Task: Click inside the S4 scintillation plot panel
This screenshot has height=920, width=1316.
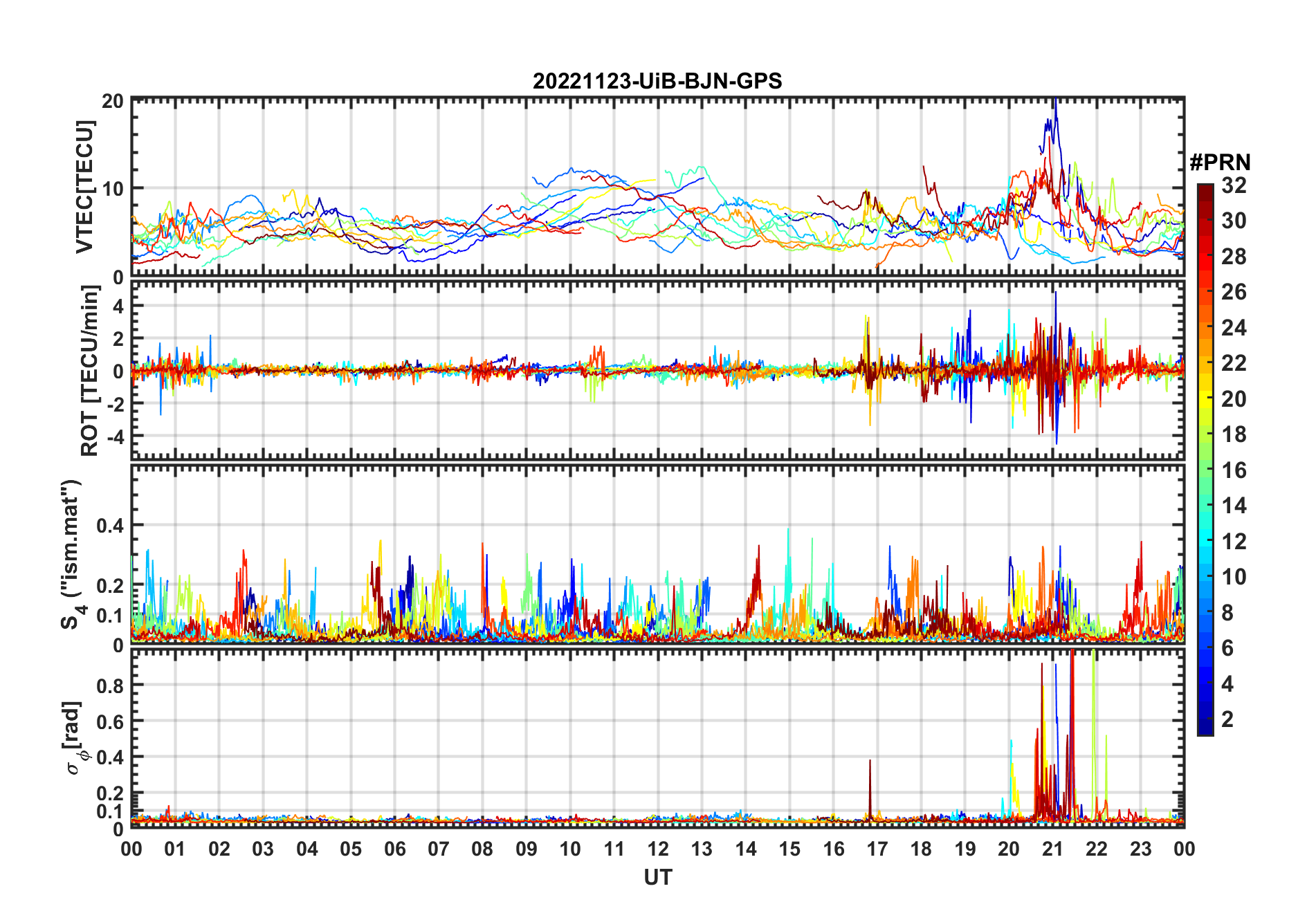Action: tap(657, 554)
